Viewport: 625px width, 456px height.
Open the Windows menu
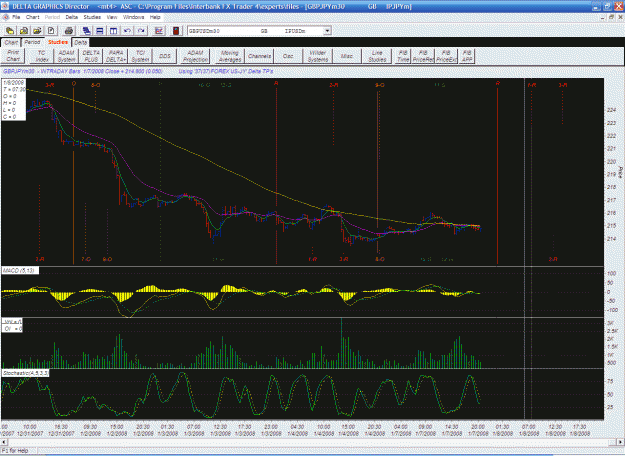pyautogui.click(x=134, y=17)
